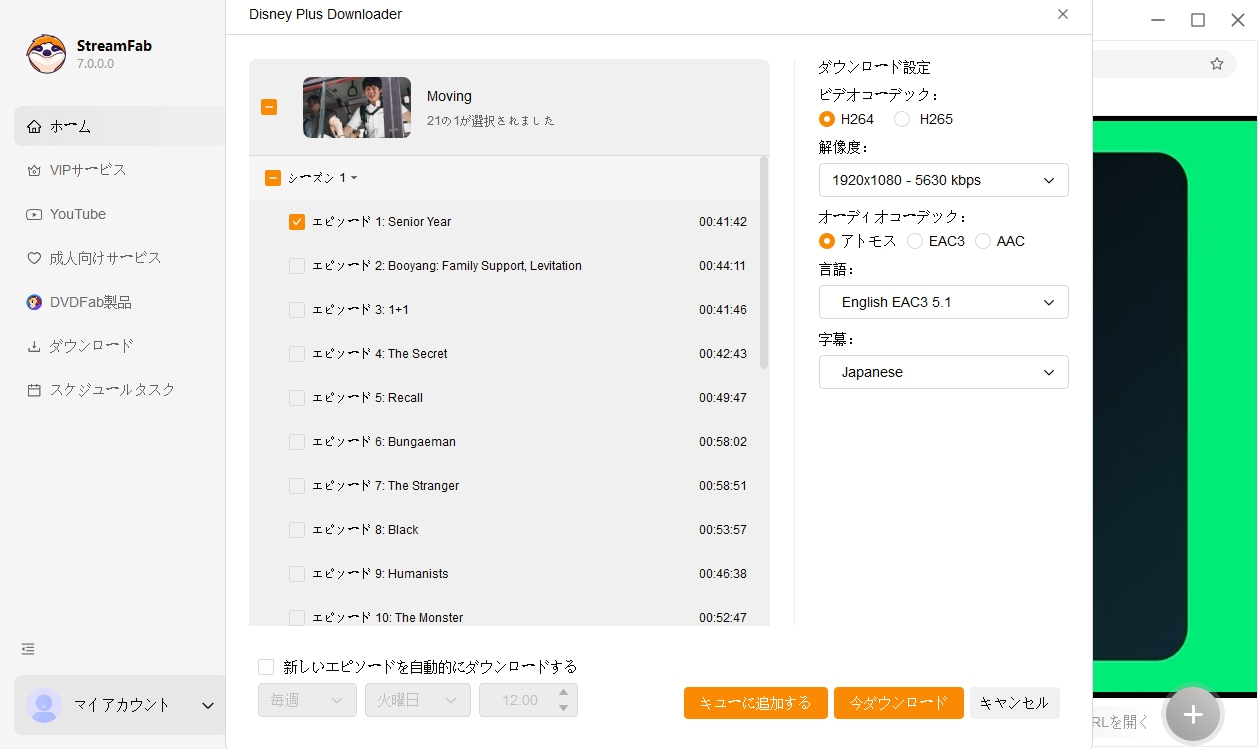Screen dimensions: 1258x749
Task: Open the resolution dropdown 1920x1080
Action: [943, 180]
